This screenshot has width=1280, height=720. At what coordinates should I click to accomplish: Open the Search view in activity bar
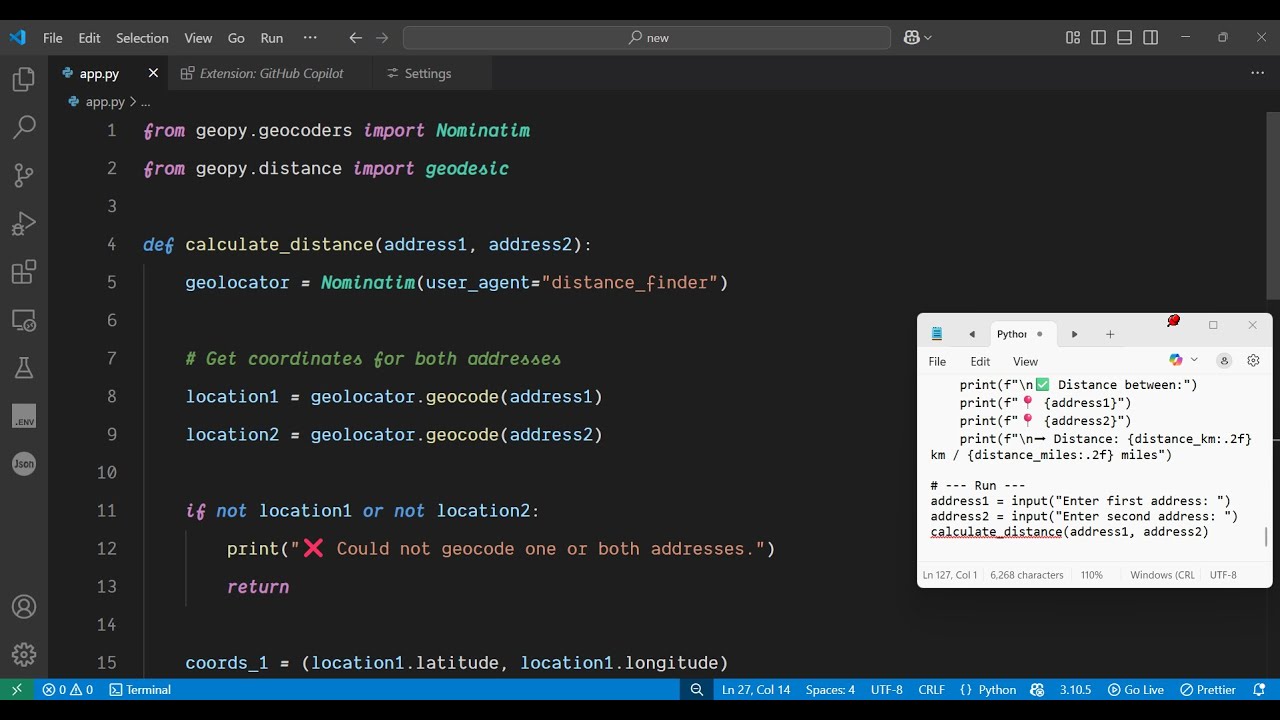click(x=24, y=127)
